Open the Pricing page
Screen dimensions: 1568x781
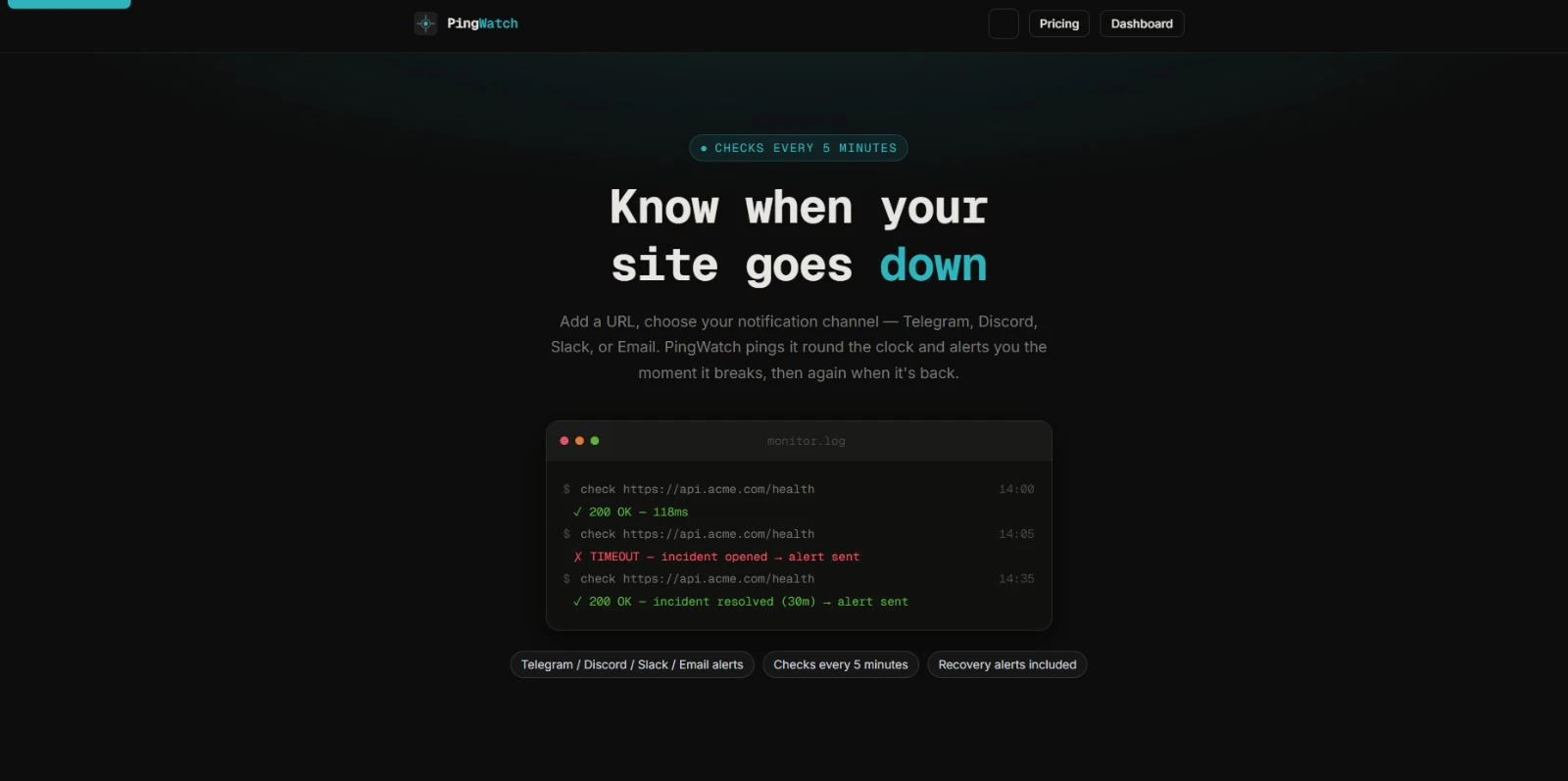coord(1058,24)
